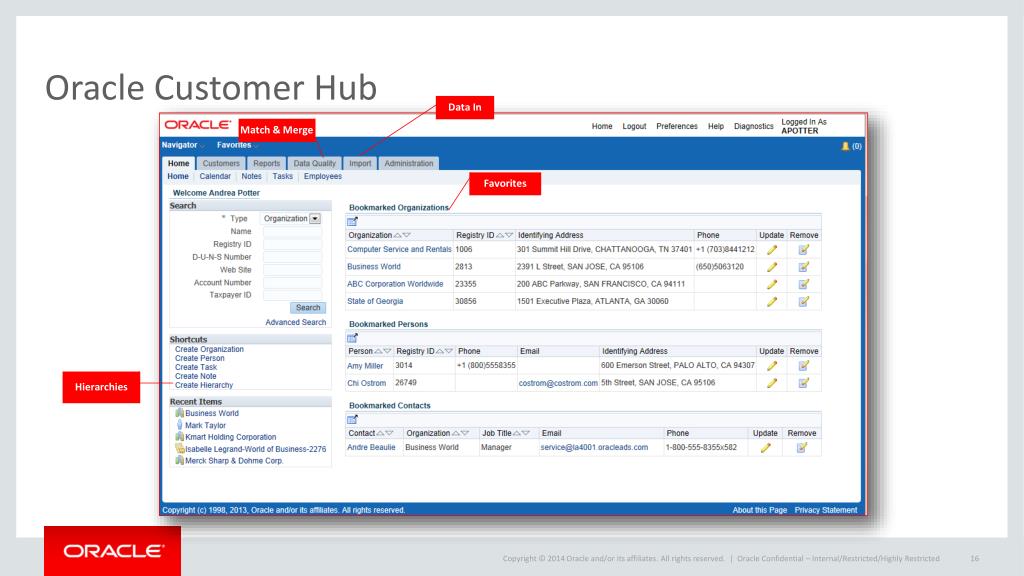Remove Chi Ostrom bookmark icon

[804, 383]
